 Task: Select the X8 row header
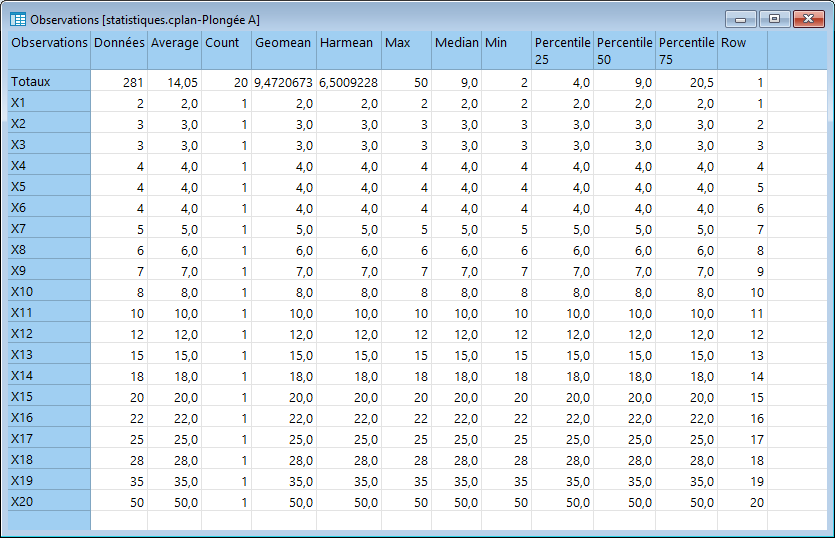pyautogui.click(x=49, y=249)
